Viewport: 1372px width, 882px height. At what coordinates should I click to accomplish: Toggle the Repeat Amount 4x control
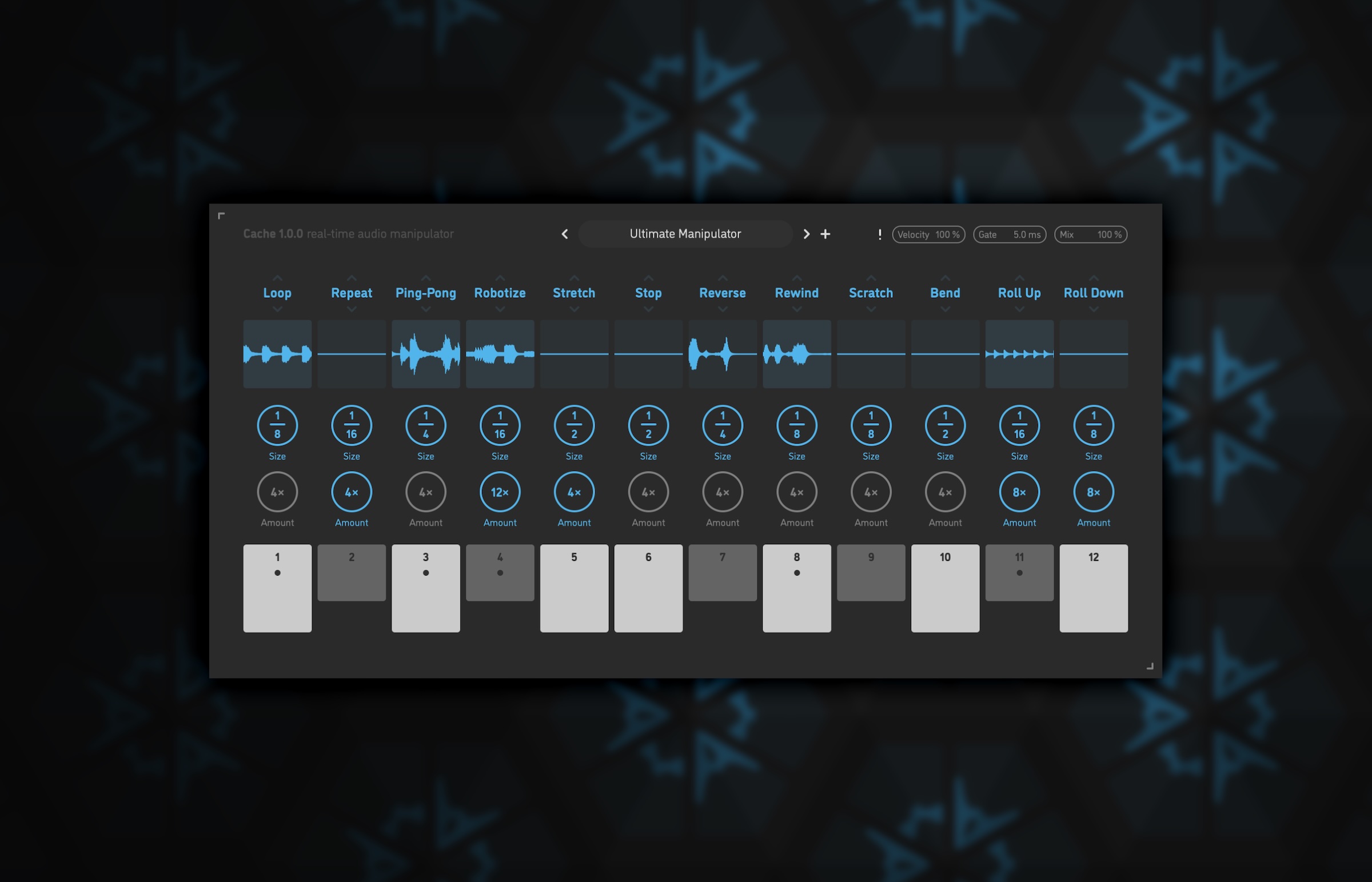(x=351, y=492)
